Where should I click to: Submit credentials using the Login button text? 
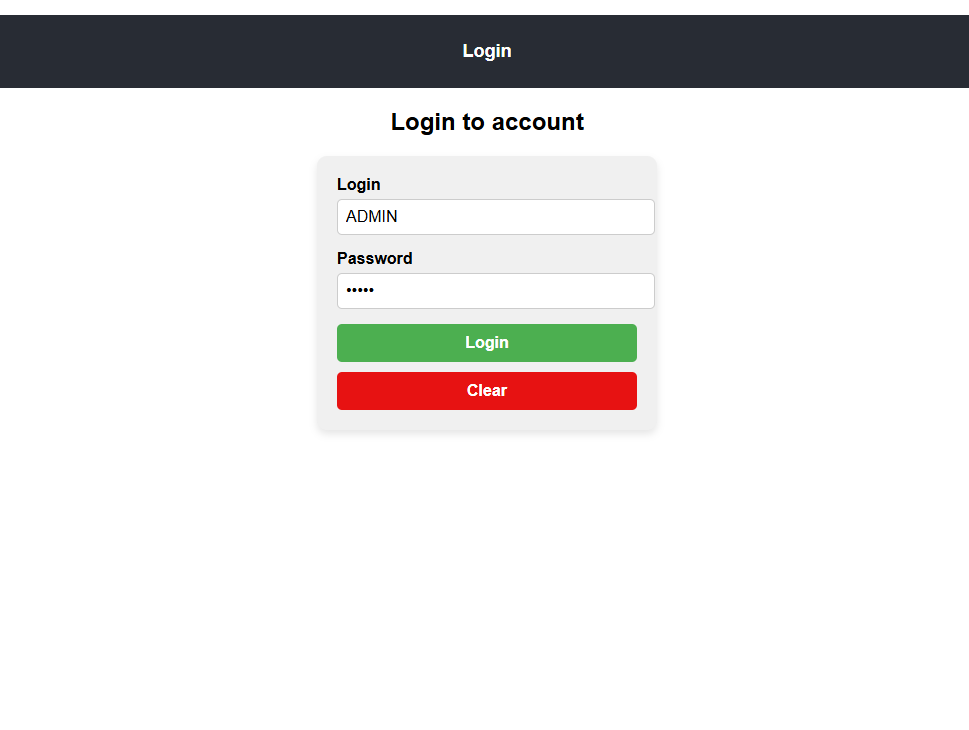(x=487, y=342)
